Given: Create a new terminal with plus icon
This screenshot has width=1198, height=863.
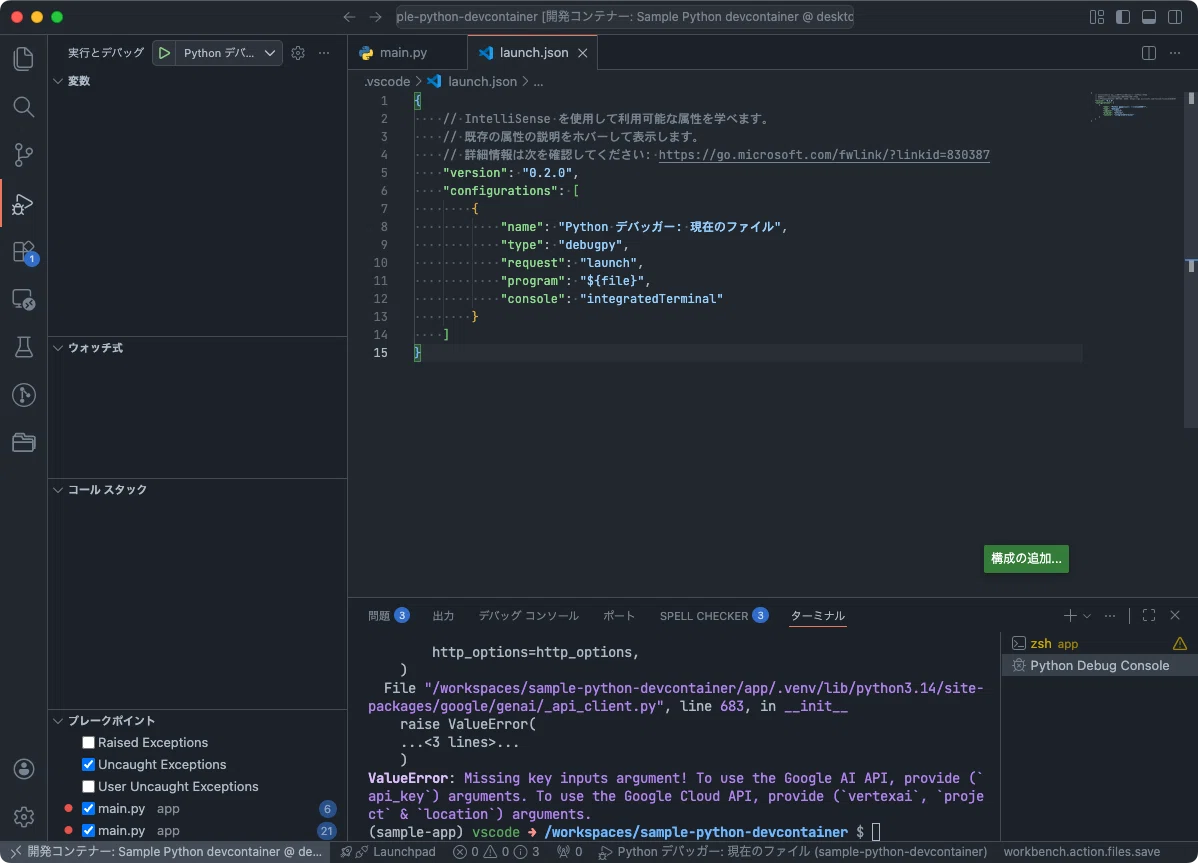Looking at the screenshot, I should coord(1070,616).
